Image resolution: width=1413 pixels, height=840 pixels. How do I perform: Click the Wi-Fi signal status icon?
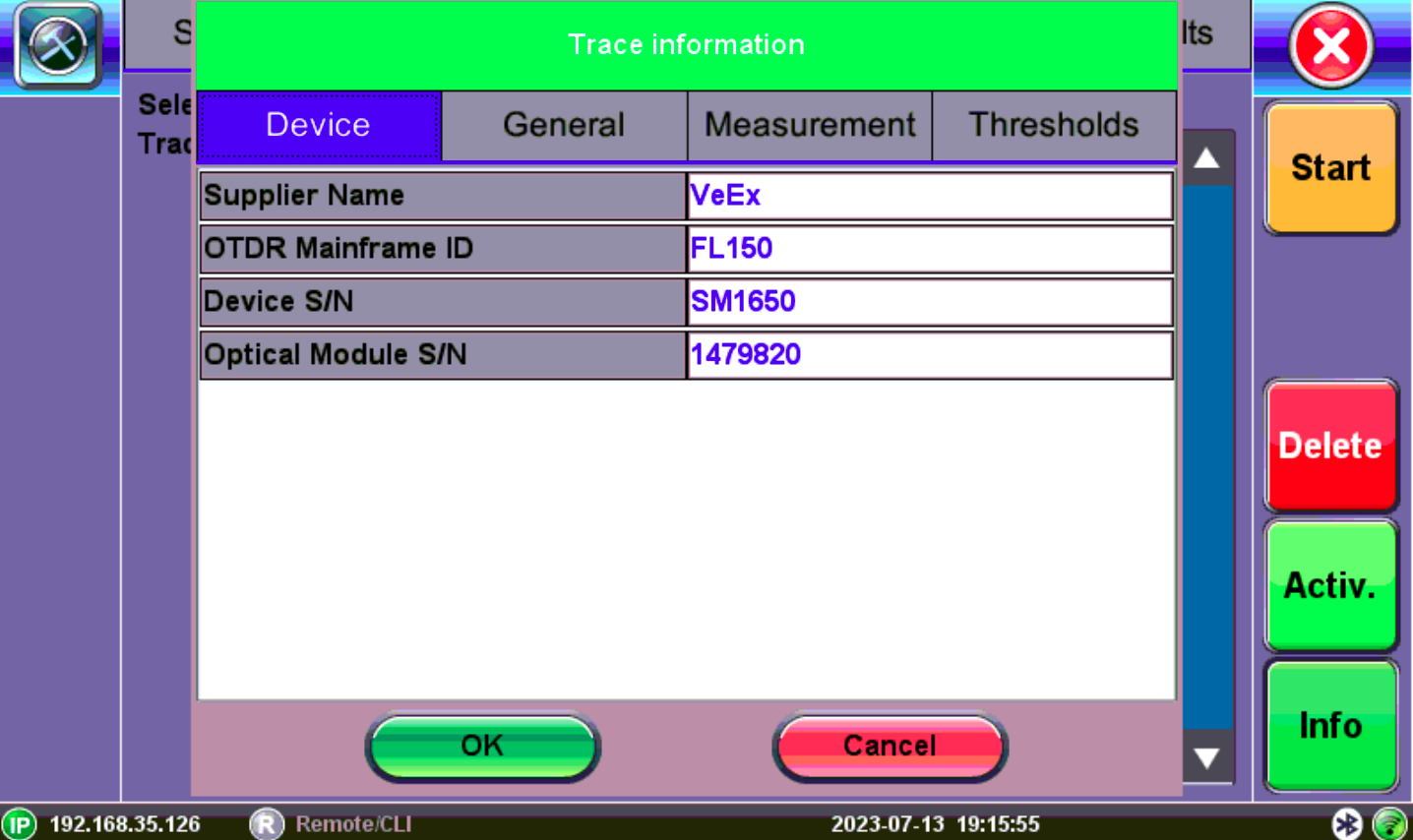click(1389, 823)
